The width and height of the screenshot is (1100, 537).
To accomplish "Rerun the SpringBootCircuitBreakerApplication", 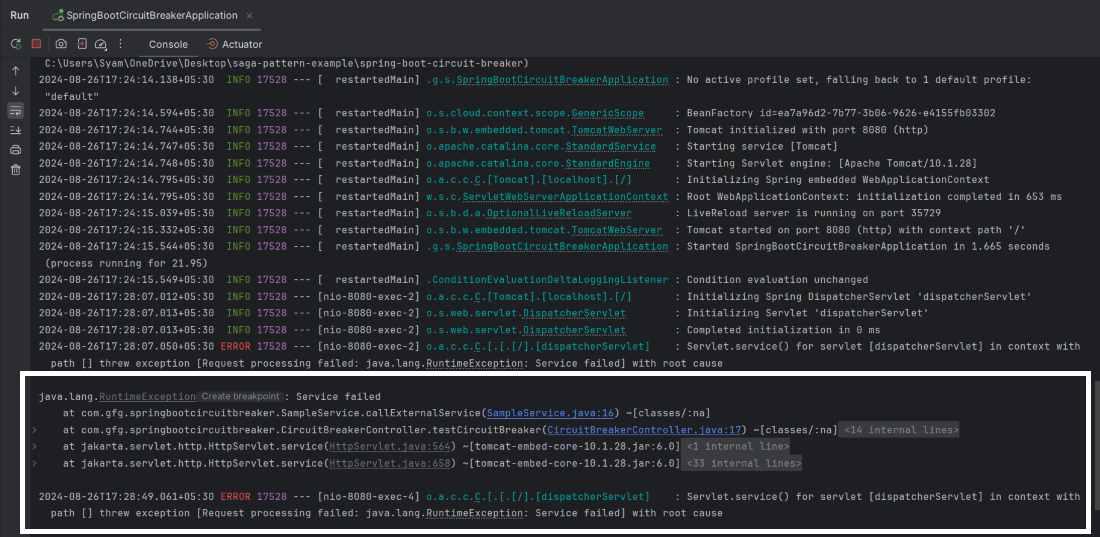I will [x=15, y=44].
